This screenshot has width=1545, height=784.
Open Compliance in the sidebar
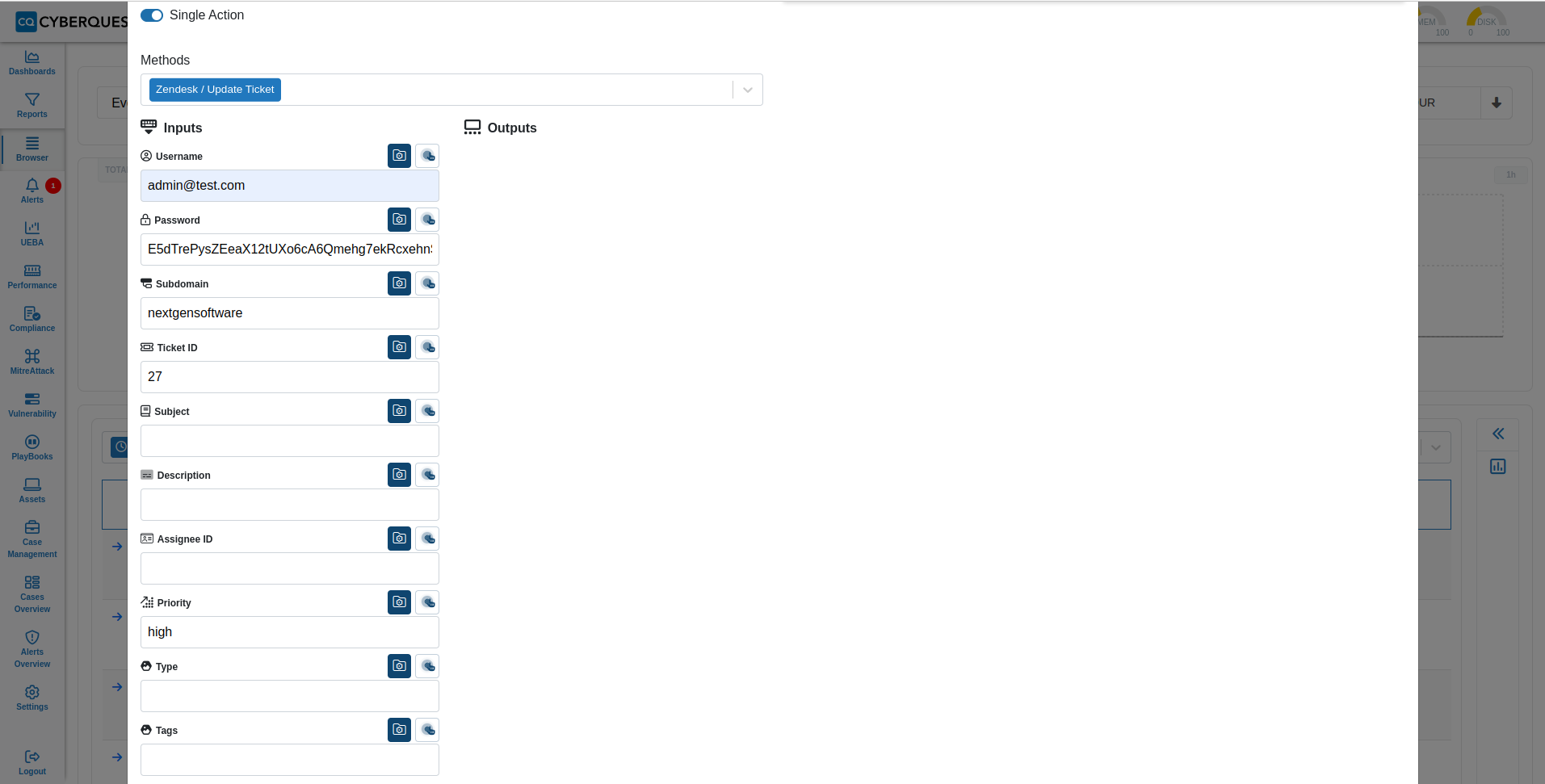(32, 320)
